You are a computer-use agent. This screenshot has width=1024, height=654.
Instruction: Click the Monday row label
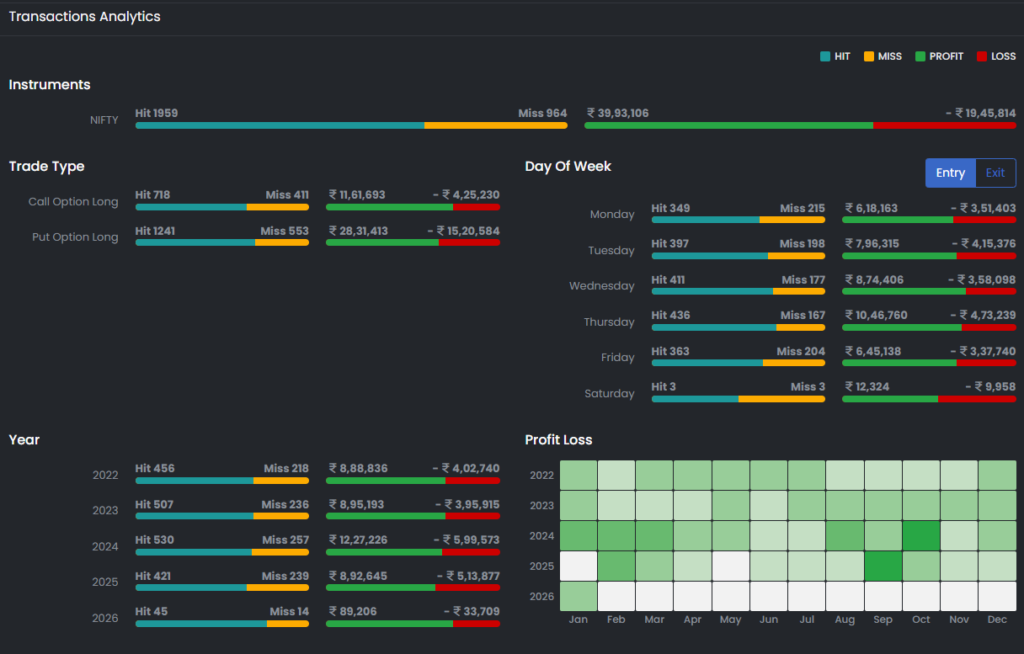pos(612,214)
